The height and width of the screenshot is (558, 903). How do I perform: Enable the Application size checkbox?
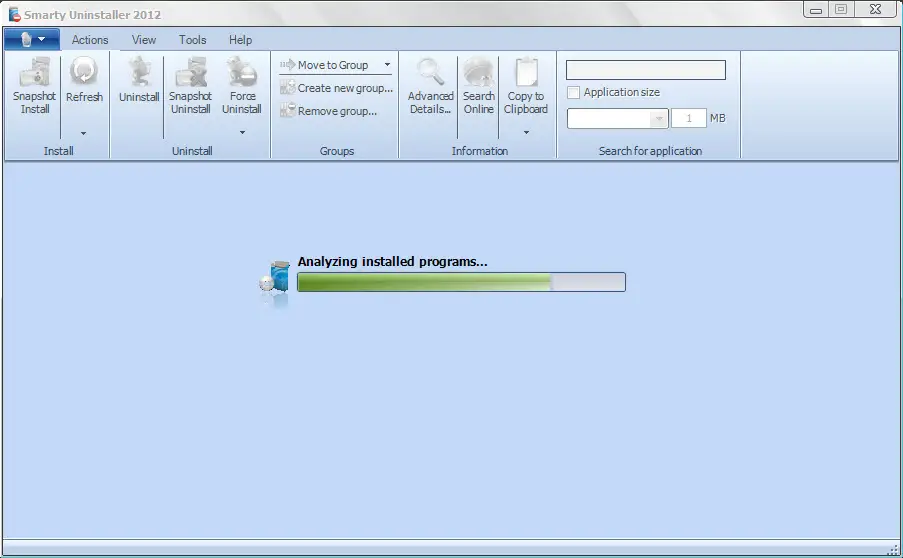click(573, 92)
